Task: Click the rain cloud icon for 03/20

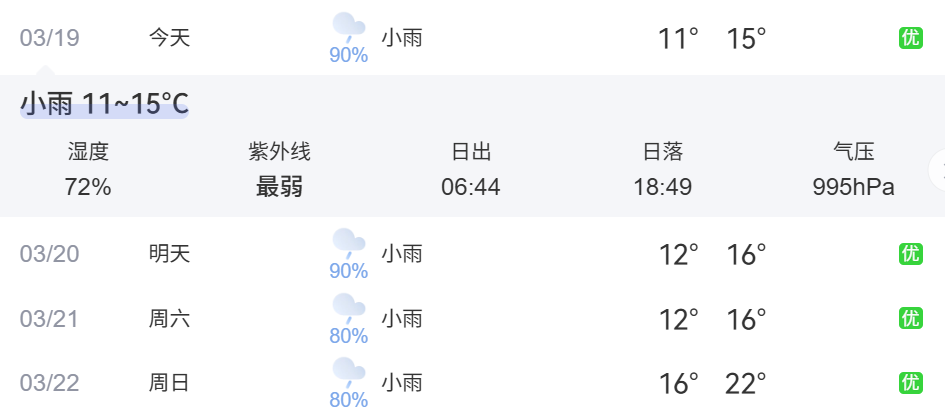Action: click(x=348, y=243)
